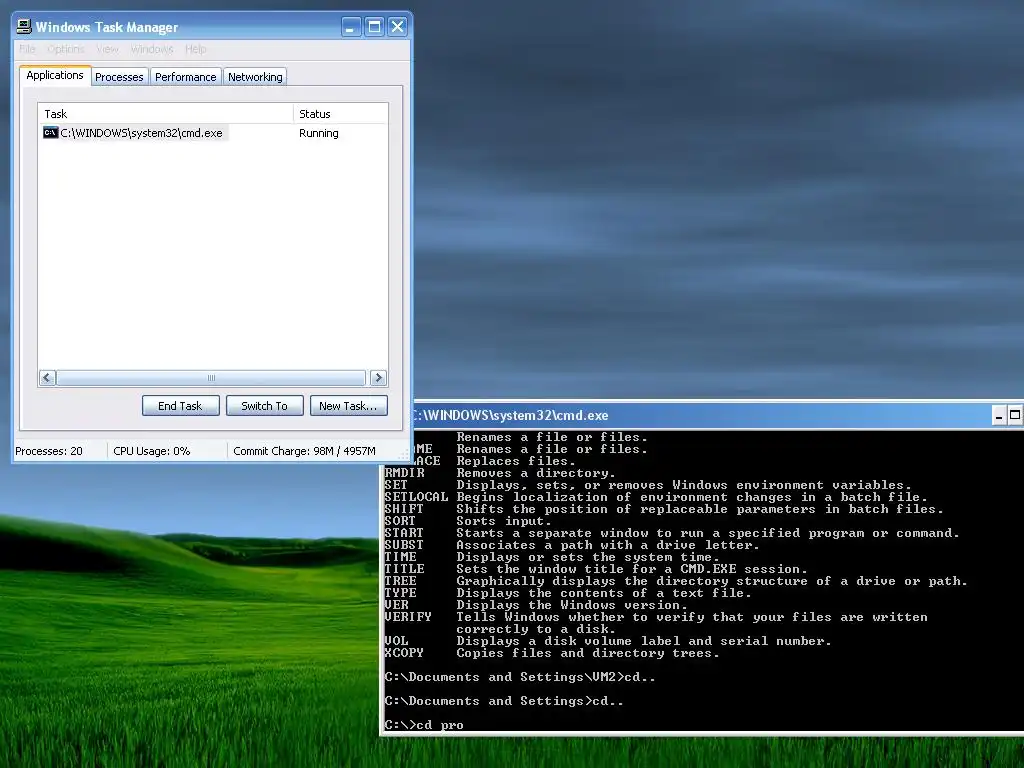Click the task list horizontal scrollbar thumb
Image resolution: width=1024 pixels, height=768 pixels.
(x=211, y=377)
